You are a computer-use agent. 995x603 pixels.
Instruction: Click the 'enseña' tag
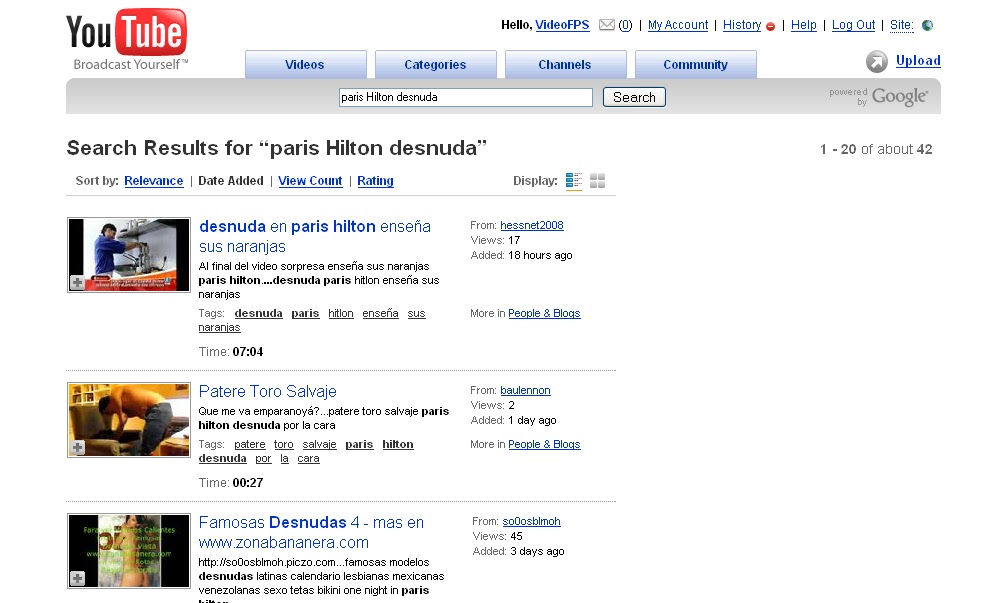[x=381, y=313]
